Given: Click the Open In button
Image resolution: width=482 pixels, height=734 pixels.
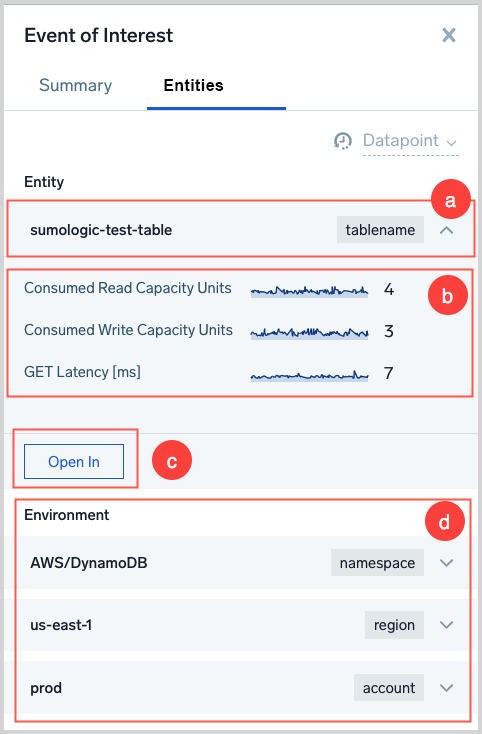Looking at the screenshot, I should [74, 462].
